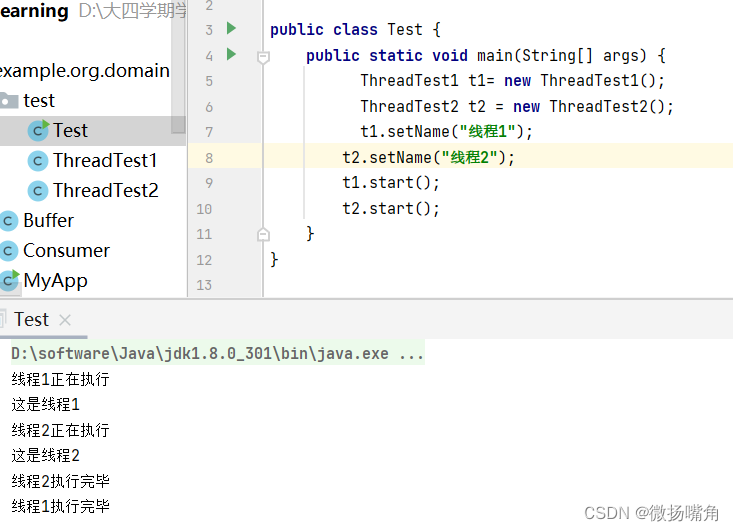Close the Test run tab
This screenshot has width=733, height=531.
(x=65, y=320)
